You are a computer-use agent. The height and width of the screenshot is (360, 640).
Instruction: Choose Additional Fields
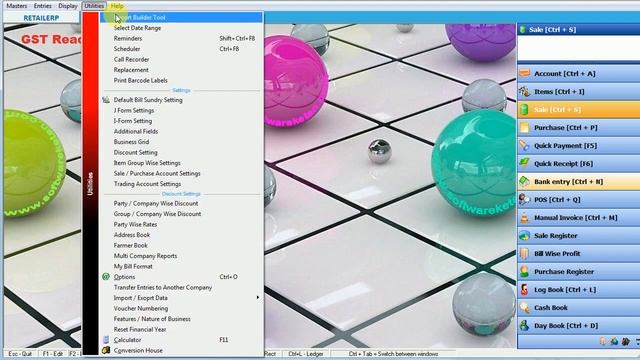pos(136,131)
